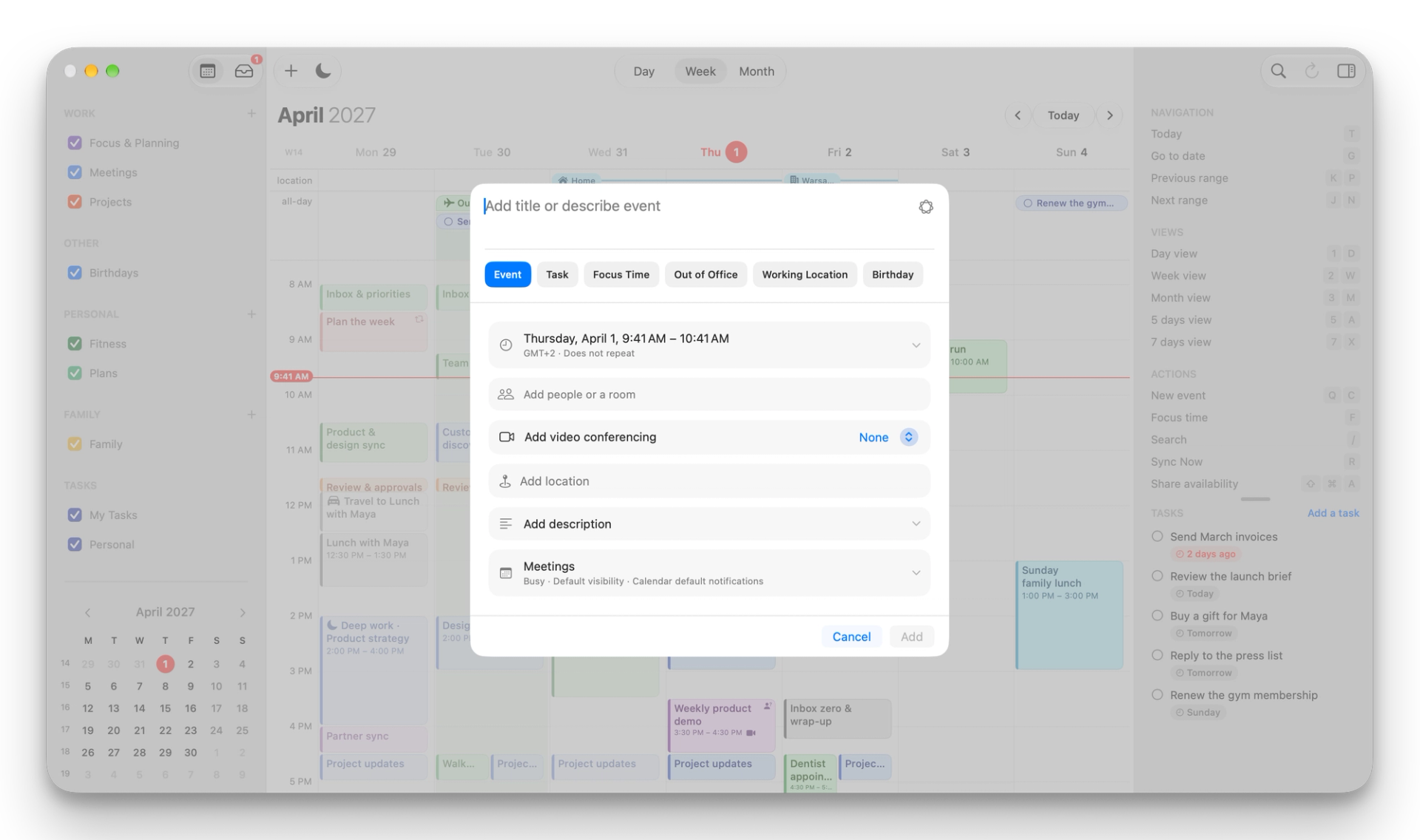Viewport: 1420px width, 840px height.
Task: Click the Add location field
Action: click(x=709, y=481)
